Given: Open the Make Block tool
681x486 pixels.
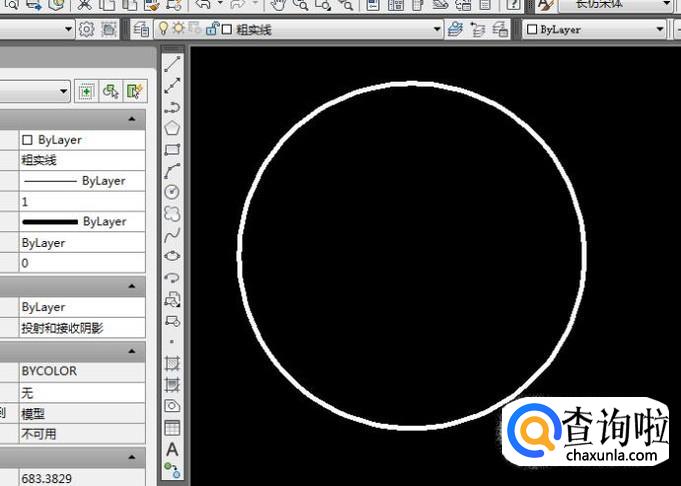Looking at the screenshot, I should pos(172,321).
